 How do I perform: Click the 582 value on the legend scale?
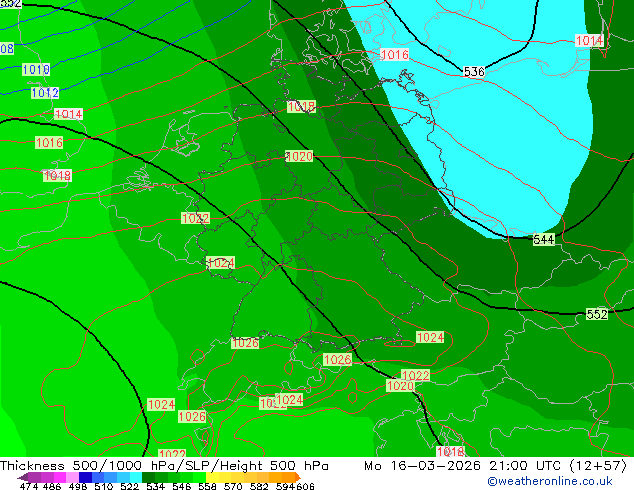tap(259, 486)
